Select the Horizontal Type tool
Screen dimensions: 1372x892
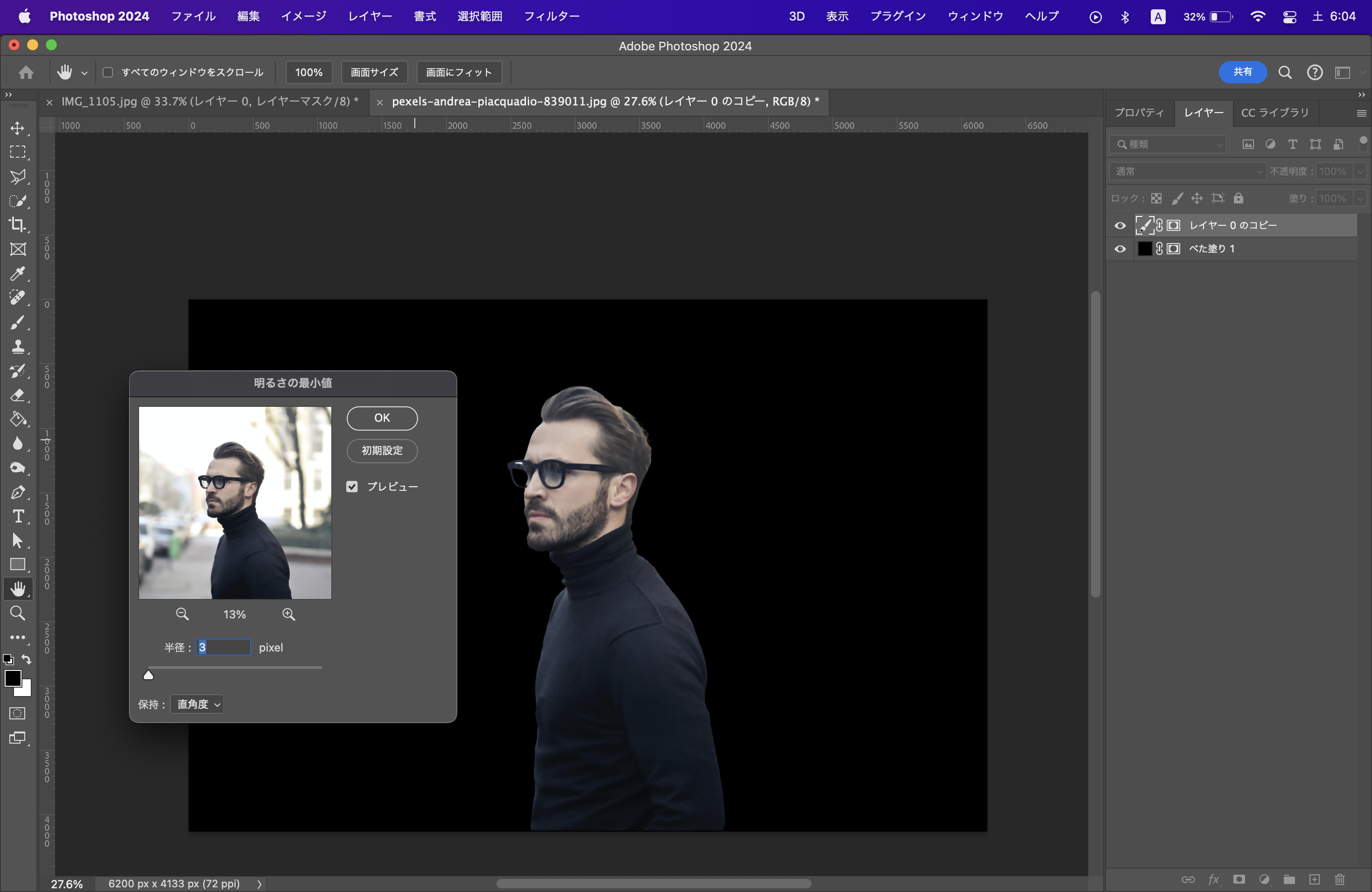click(x=17, y=516)
